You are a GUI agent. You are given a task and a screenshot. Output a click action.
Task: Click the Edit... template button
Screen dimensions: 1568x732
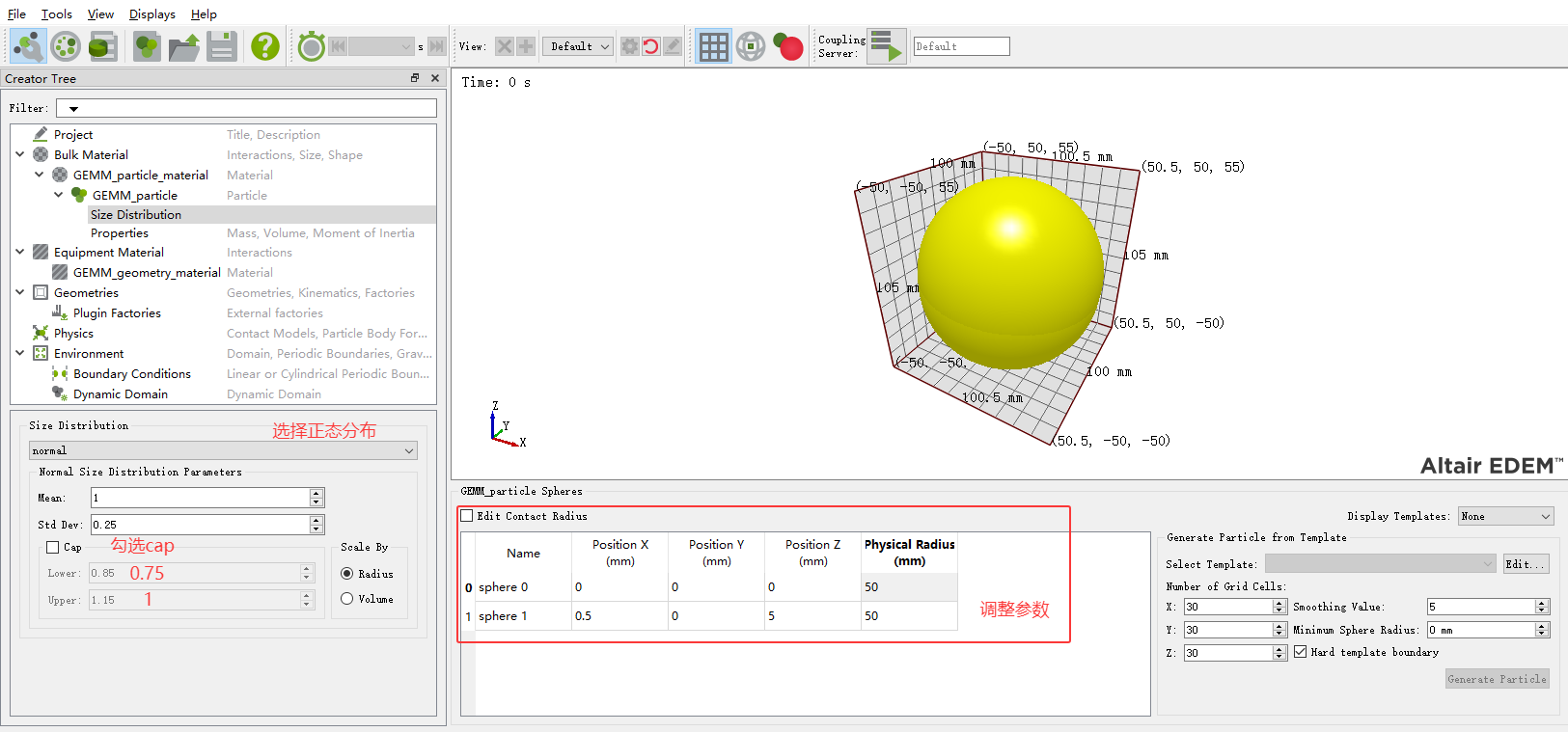[1525, 564]
